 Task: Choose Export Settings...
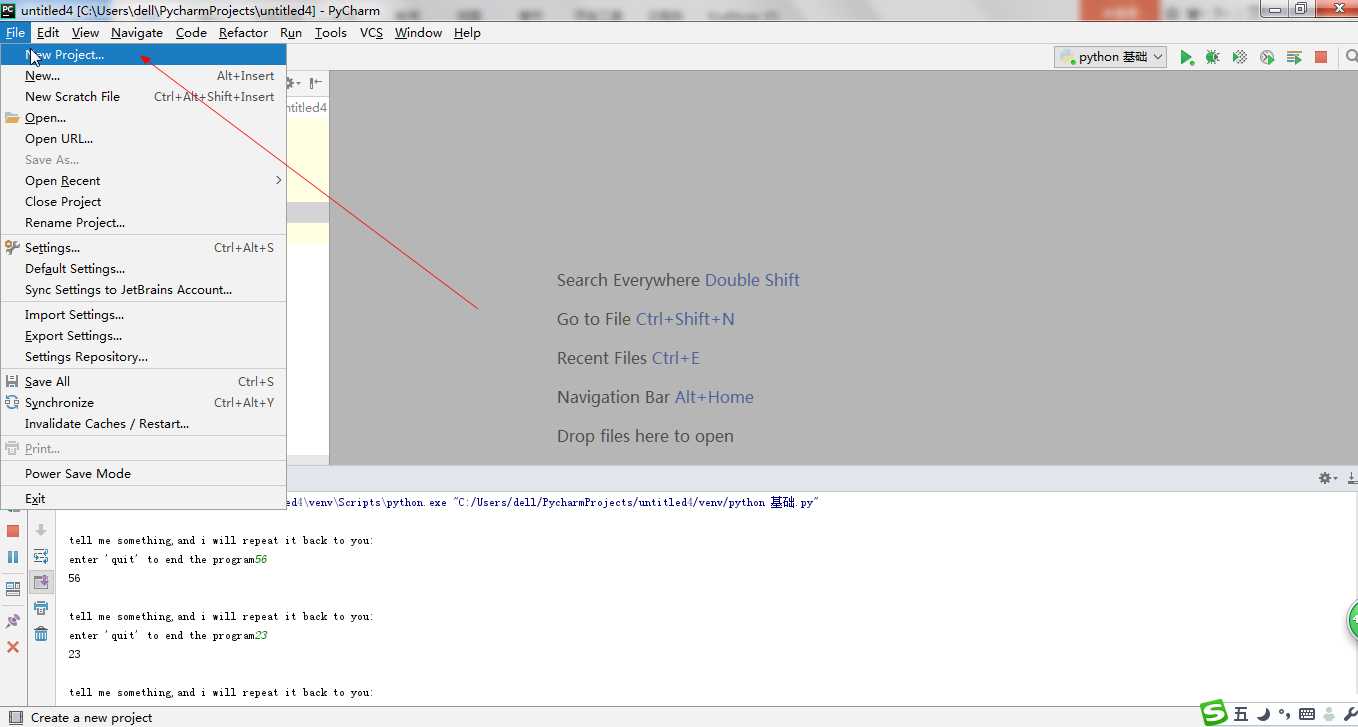143,336
